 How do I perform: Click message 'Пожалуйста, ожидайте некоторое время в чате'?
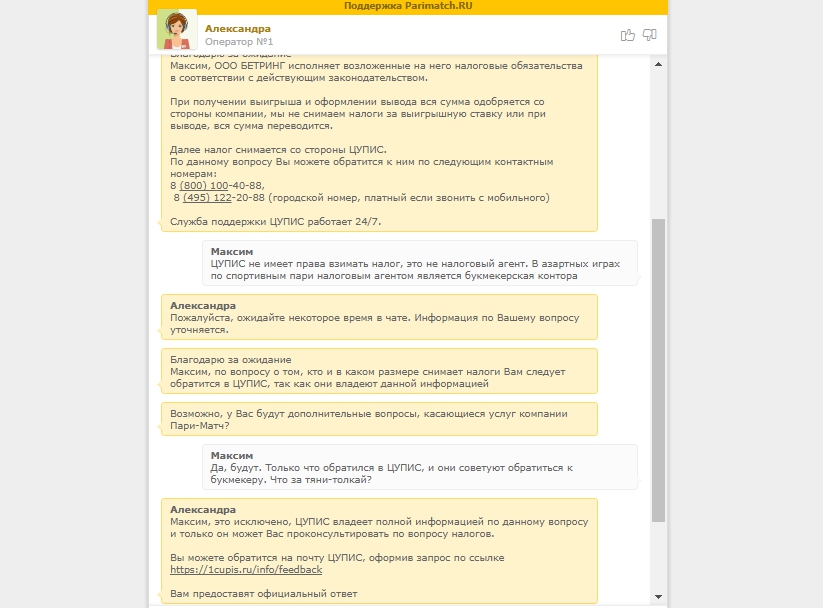[379, 318]
